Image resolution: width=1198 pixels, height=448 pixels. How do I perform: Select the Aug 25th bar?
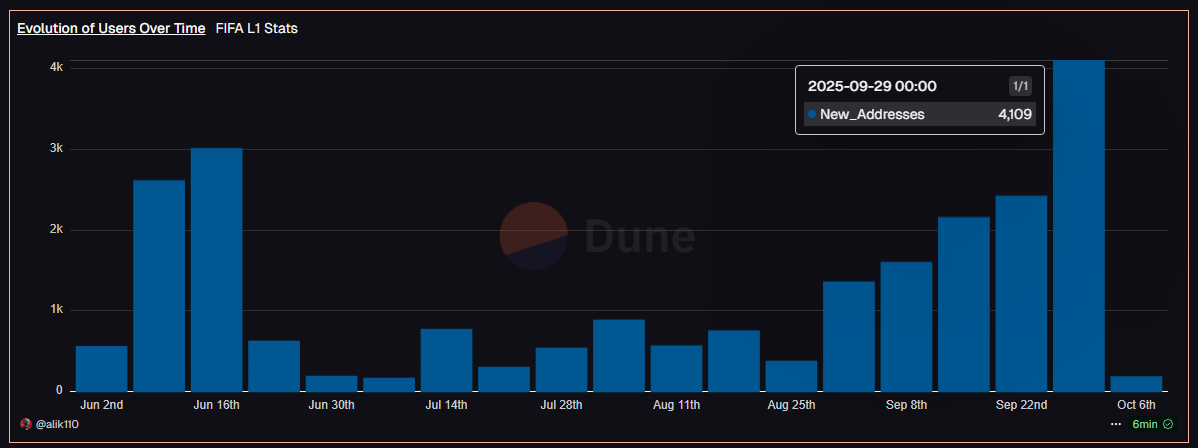792,376
